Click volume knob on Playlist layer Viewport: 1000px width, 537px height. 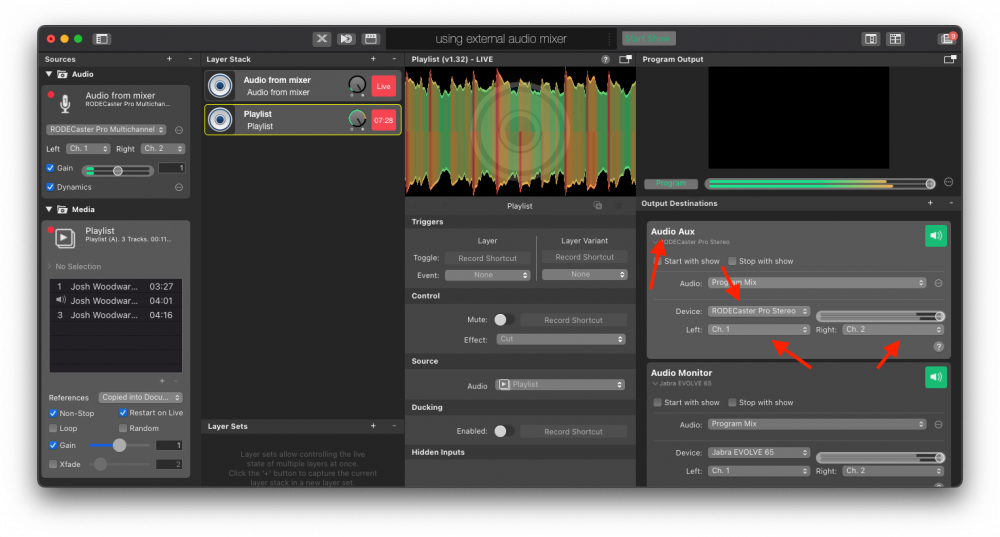[x=357, y=119]
